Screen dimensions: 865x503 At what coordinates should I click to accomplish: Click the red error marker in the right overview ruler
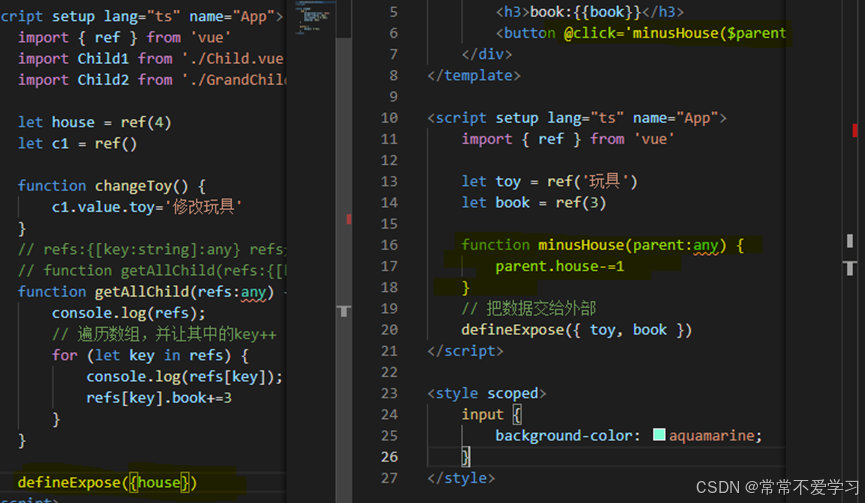pyautogui.click(x=855, y=131)
